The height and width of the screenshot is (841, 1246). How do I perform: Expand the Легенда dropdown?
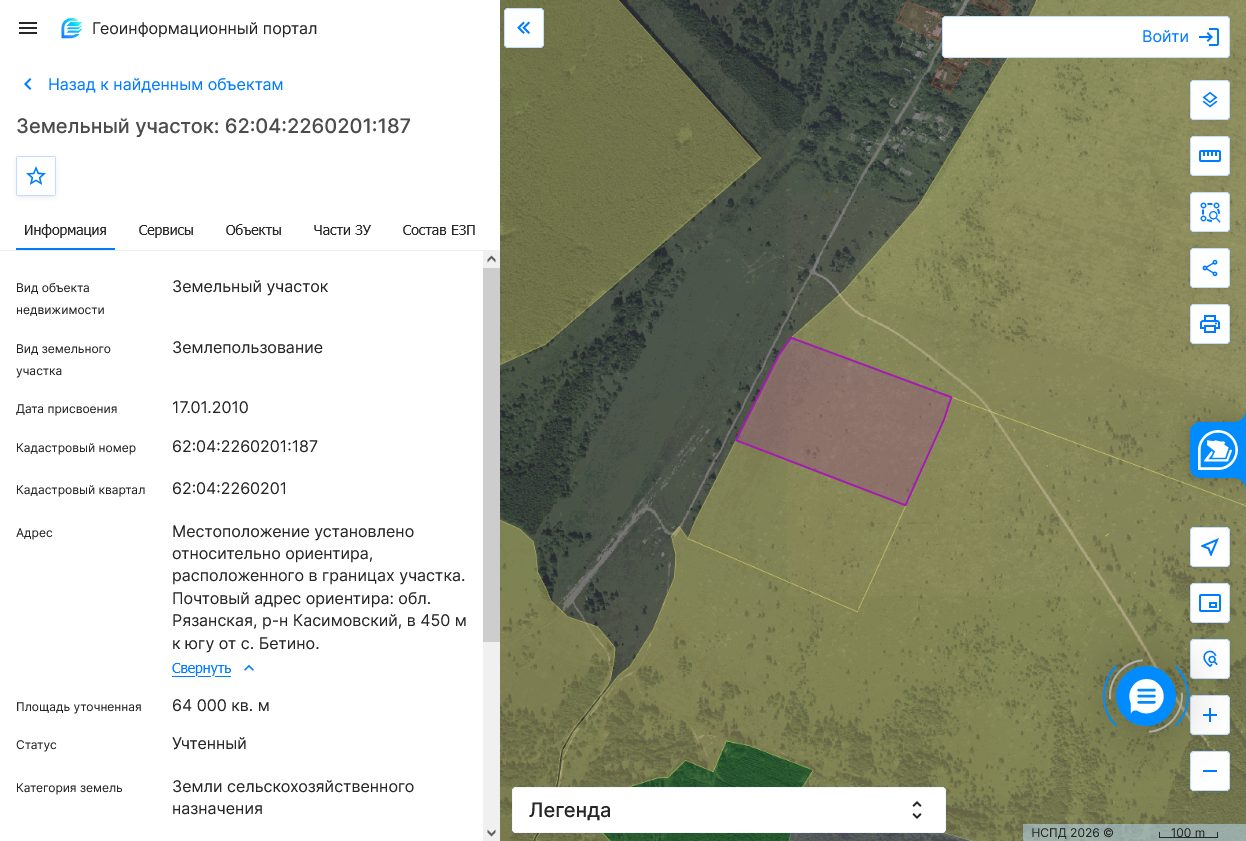coord(729,810)
